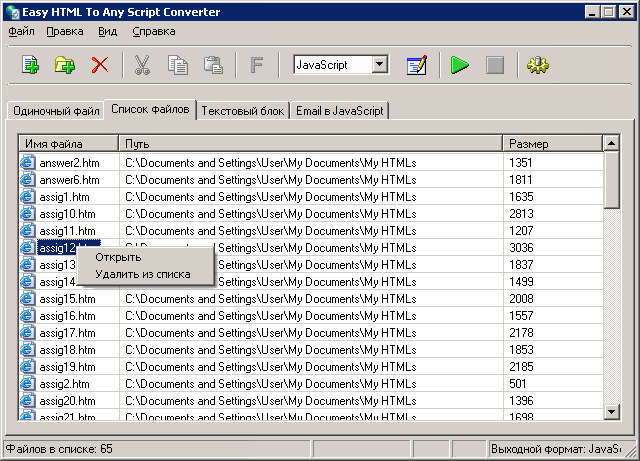Click the file icon beside assig11.htm
Image resolution: width=640 pixels, height=461 pixels.
coord(27,231)
